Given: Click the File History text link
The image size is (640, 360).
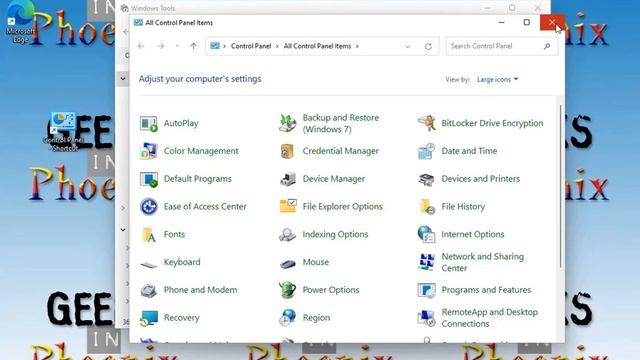Looking at the screenshot, I should point(463,207).
